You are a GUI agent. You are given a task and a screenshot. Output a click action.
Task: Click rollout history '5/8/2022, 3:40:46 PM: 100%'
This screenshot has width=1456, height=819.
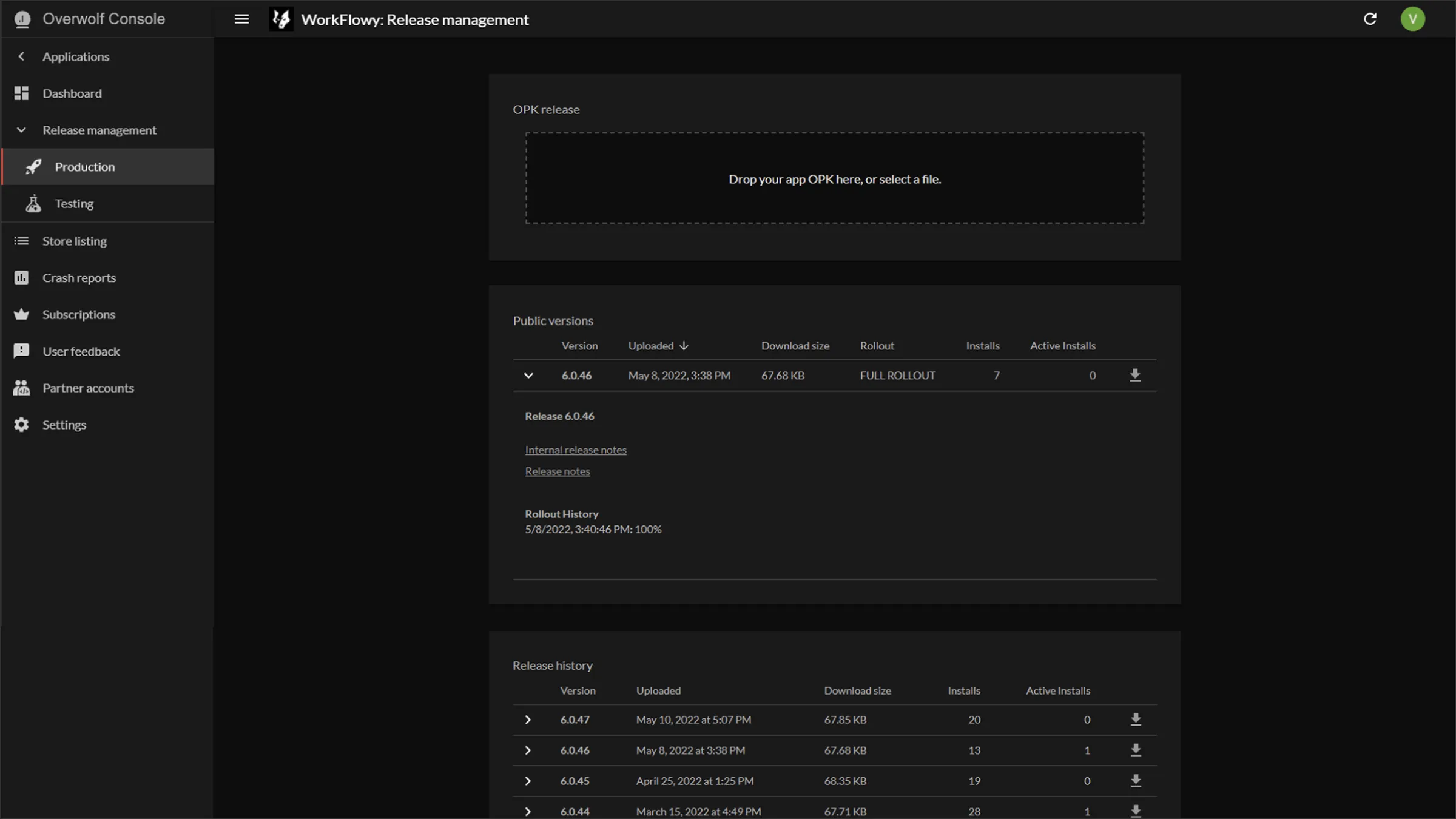coord(593,530)
